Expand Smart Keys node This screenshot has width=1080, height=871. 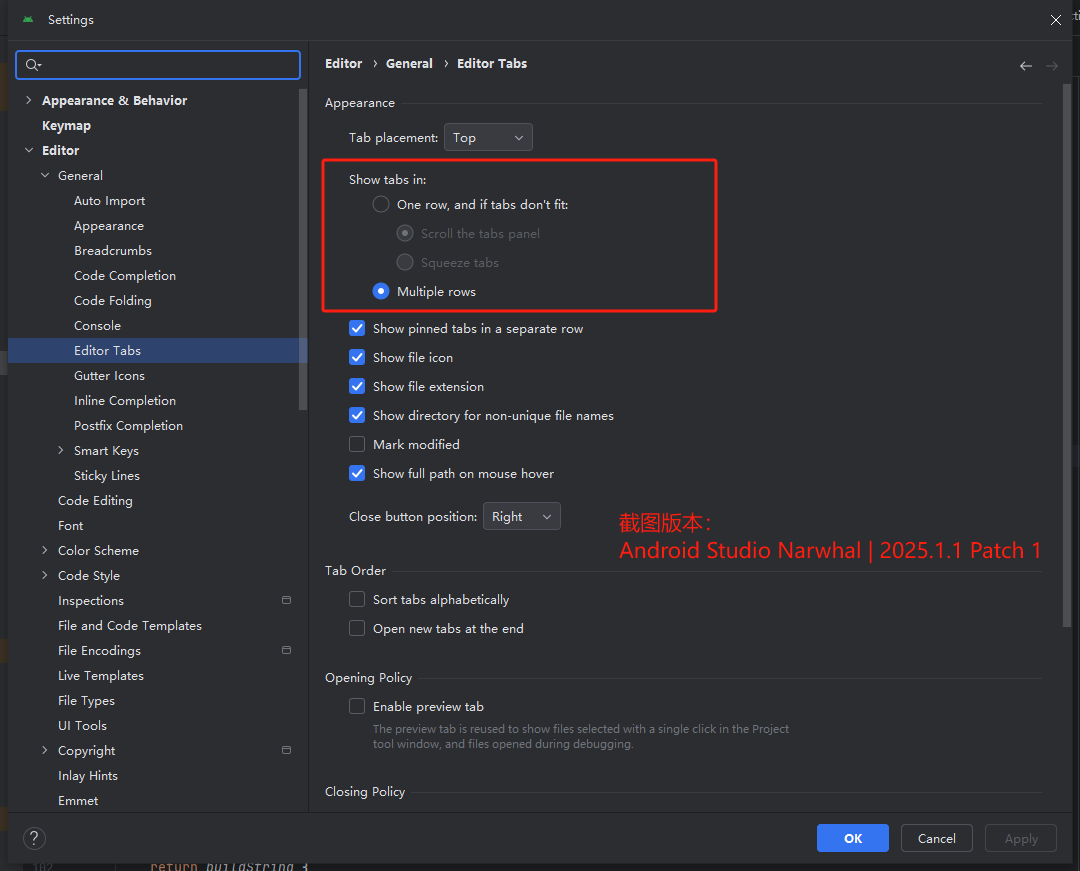(x=61, y=450)
